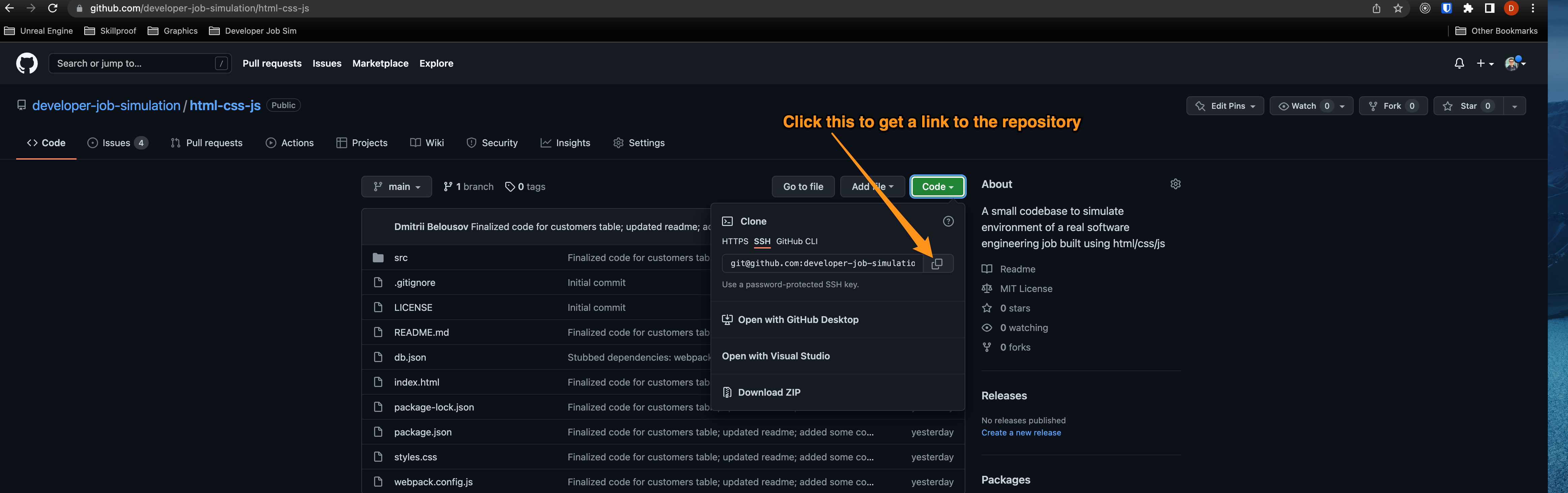
Task: Click the green Code button
Action: [x=937, y=187]
